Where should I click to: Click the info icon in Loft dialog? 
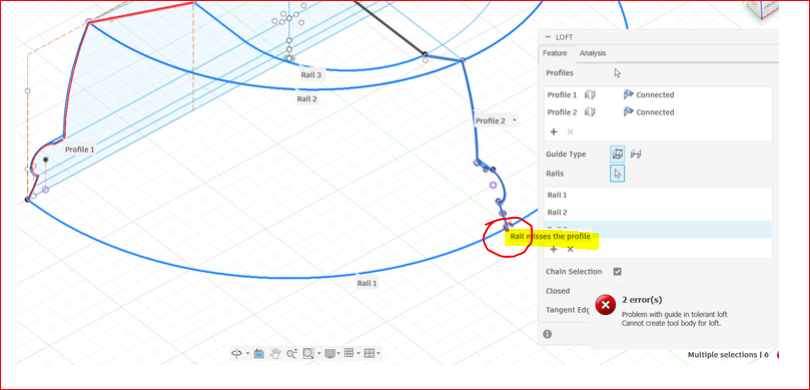(x=548, y=334)
